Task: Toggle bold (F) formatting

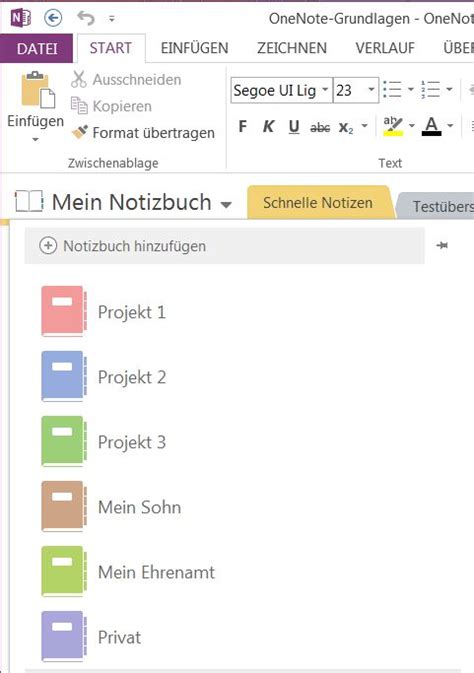Action: (243, 126)
